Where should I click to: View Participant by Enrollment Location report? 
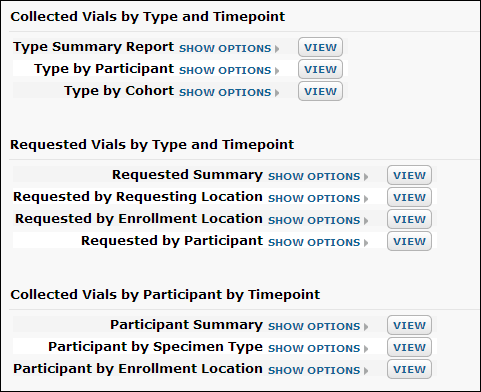click(x=409, y=369)
